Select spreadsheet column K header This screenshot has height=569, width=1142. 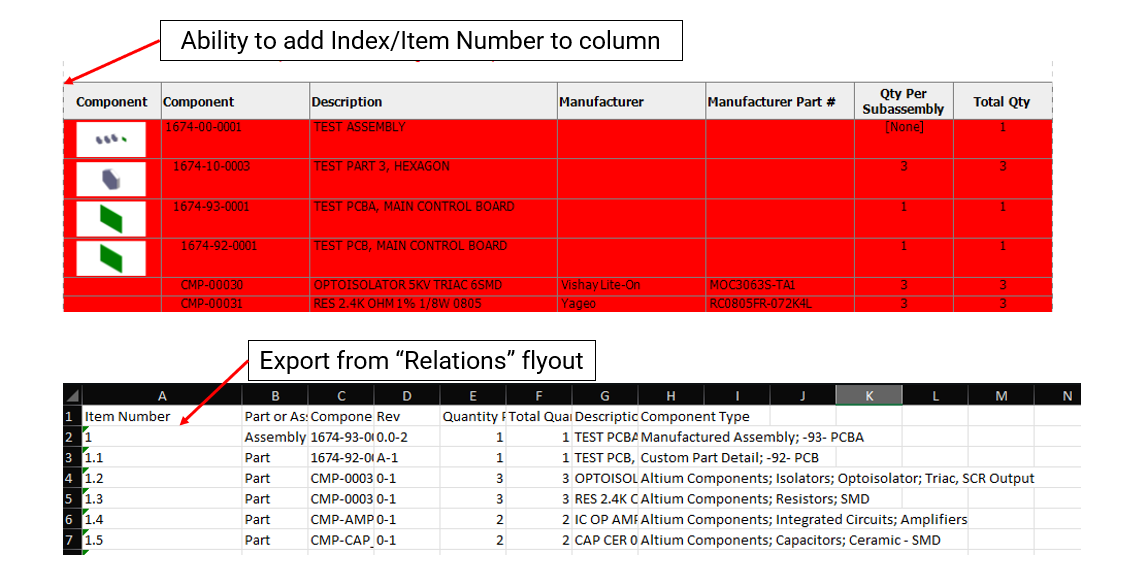(x=869, y=396)
